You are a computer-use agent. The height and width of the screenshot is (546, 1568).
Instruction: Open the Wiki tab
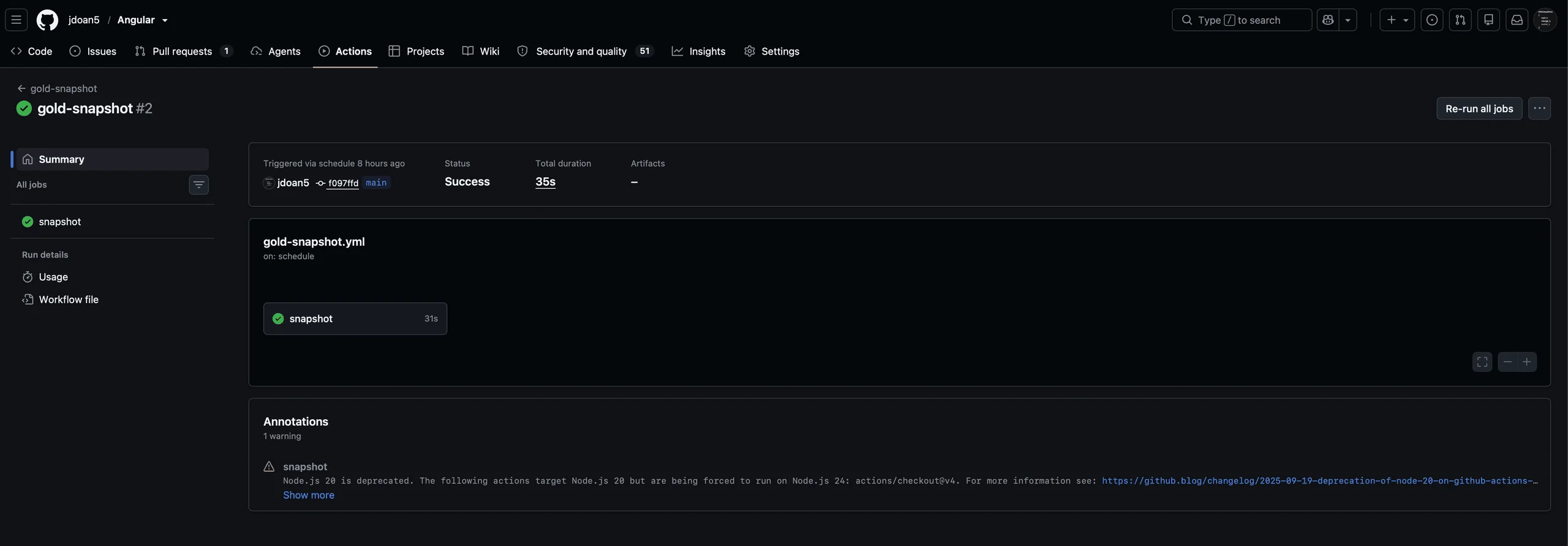click(481, 51)
